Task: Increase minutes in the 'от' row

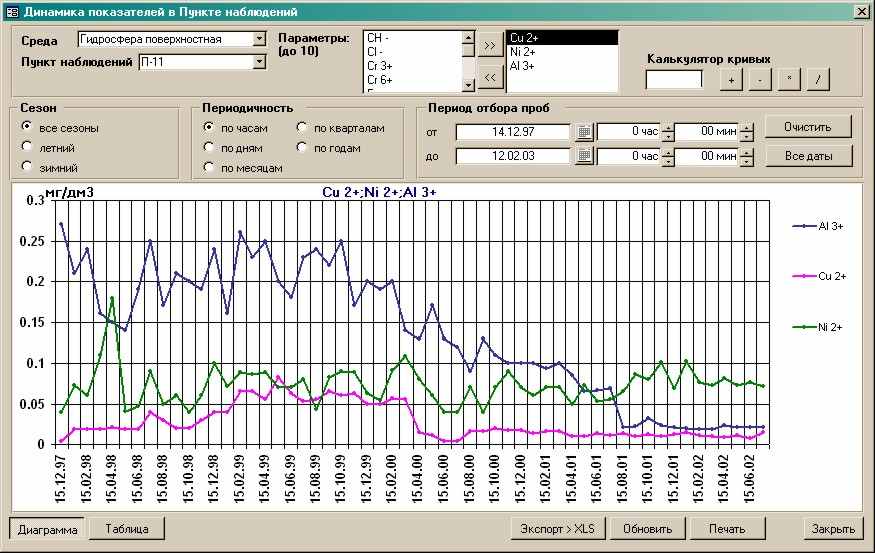Action: point(747,128)
